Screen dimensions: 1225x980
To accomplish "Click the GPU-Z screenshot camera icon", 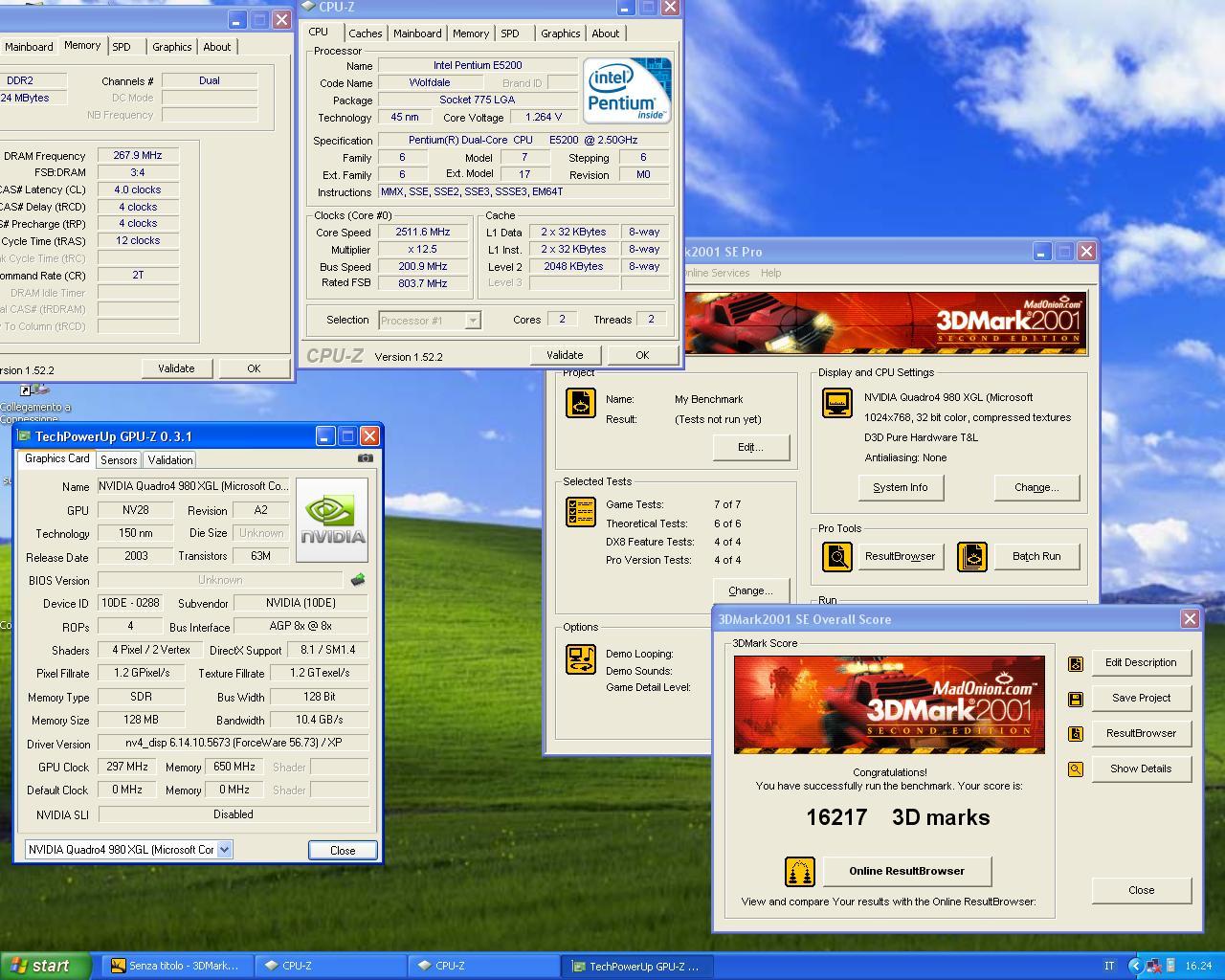I will pyautogui.click(x=365, y=458).
